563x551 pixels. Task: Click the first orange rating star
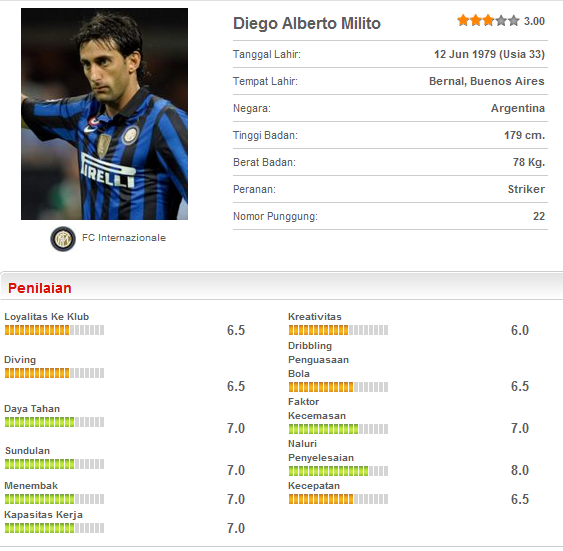pos(463,20)
